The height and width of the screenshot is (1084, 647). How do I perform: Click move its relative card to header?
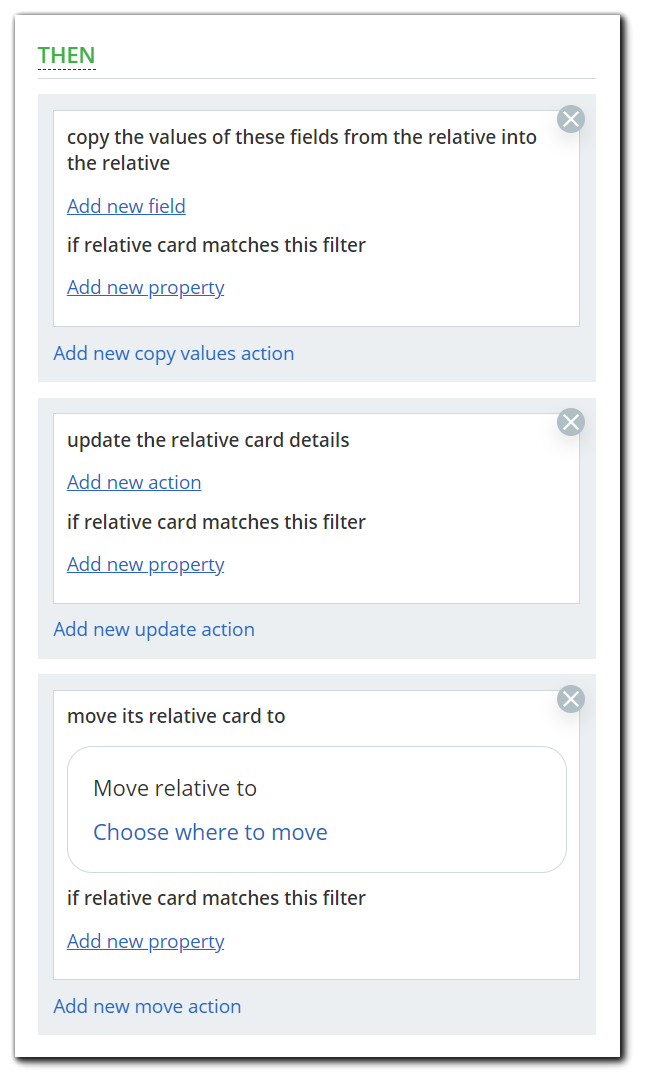pos(175,716)
